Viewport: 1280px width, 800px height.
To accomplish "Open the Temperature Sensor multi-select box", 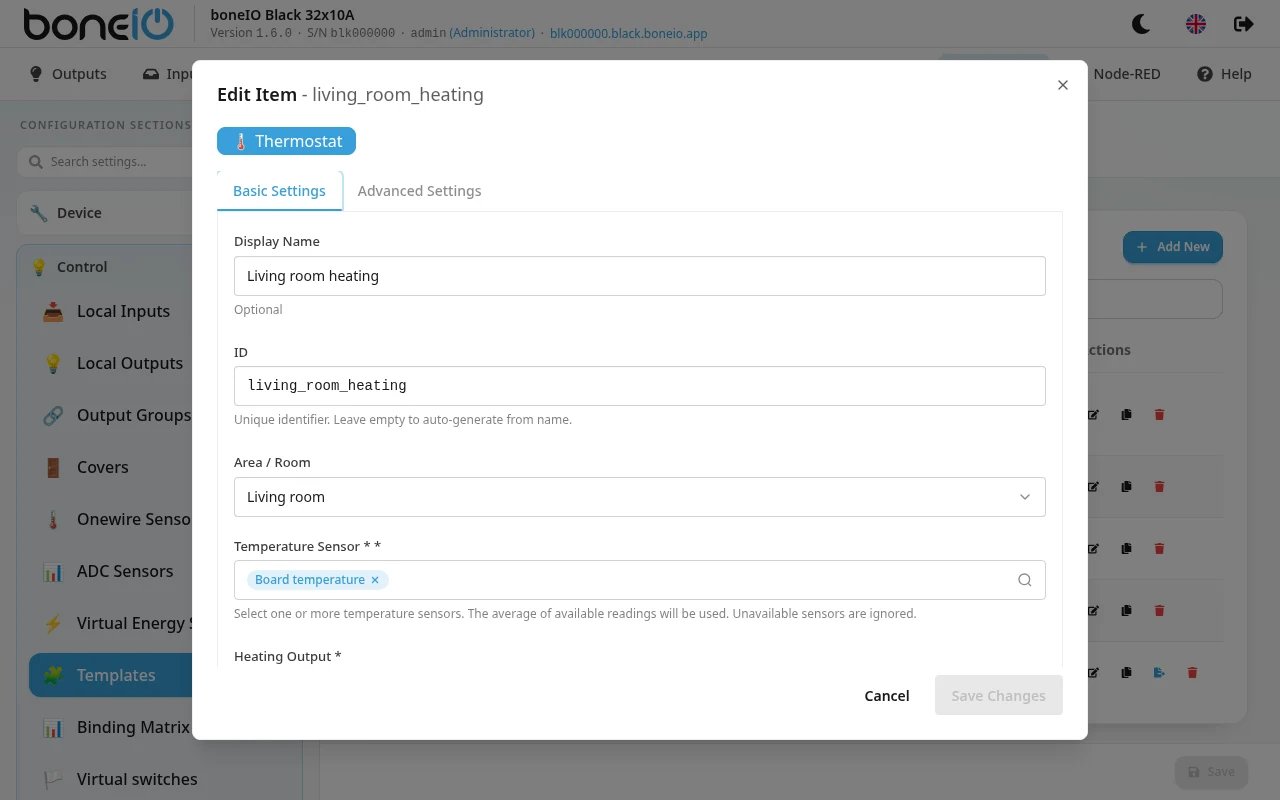I will coord(640,580).
